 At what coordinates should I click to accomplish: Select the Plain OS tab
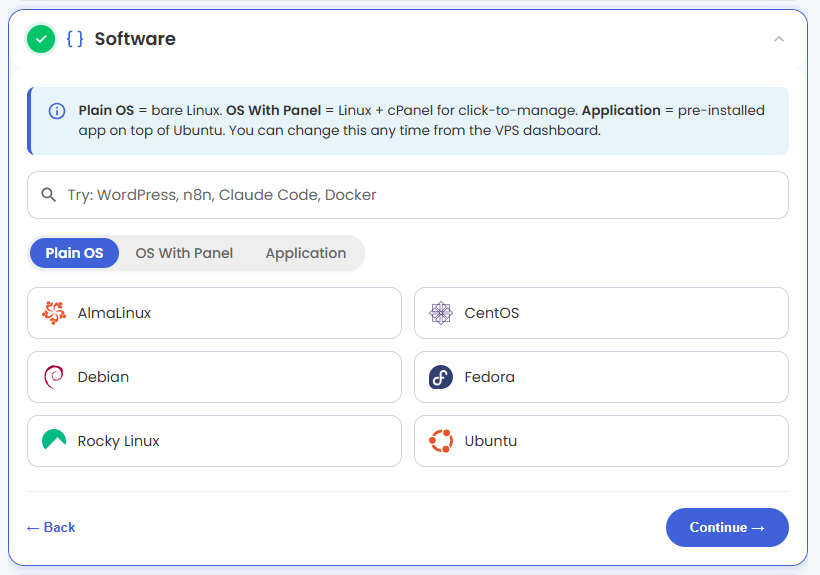click(x=74, y=253)
